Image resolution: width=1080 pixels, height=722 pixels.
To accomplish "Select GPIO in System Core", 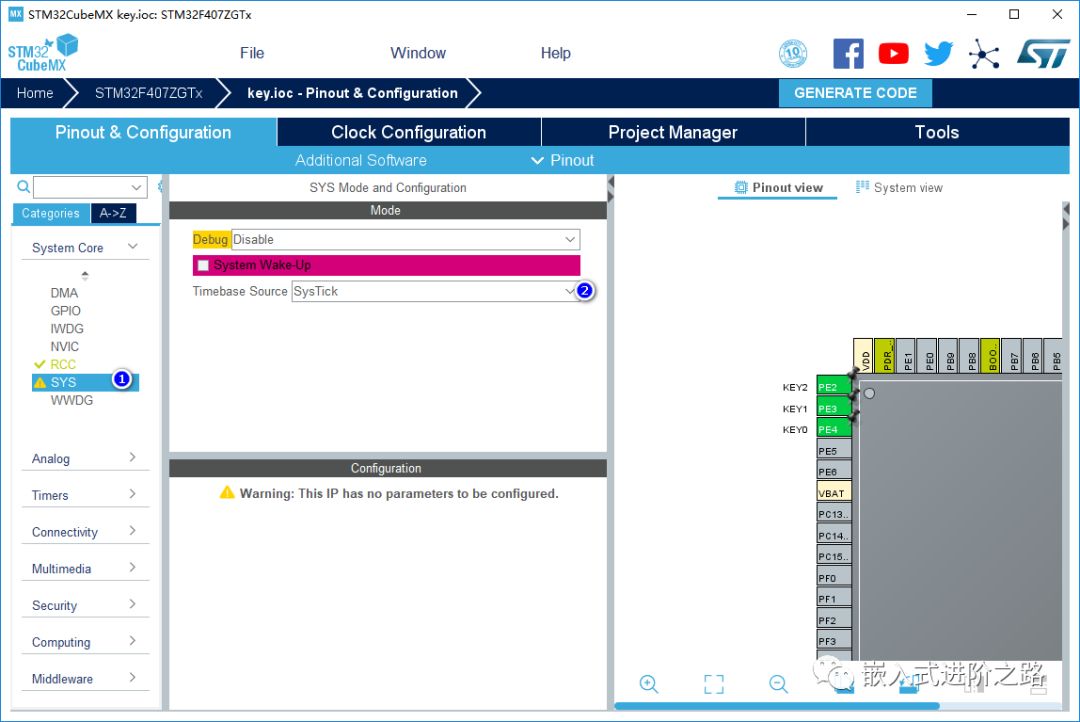I will coord(65,311).
